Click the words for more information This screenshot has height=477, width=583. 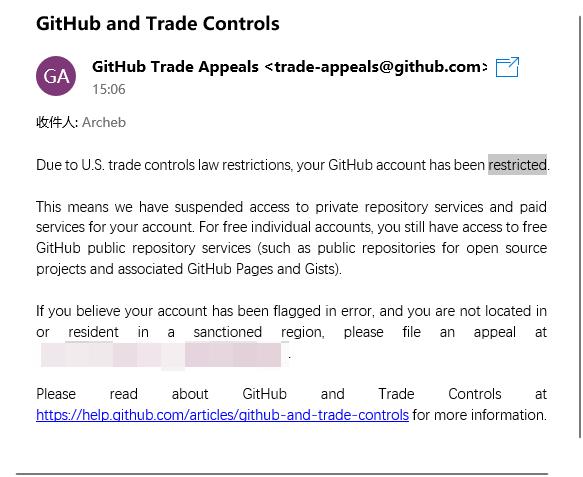pyautogui.click(x=480, y=415)
